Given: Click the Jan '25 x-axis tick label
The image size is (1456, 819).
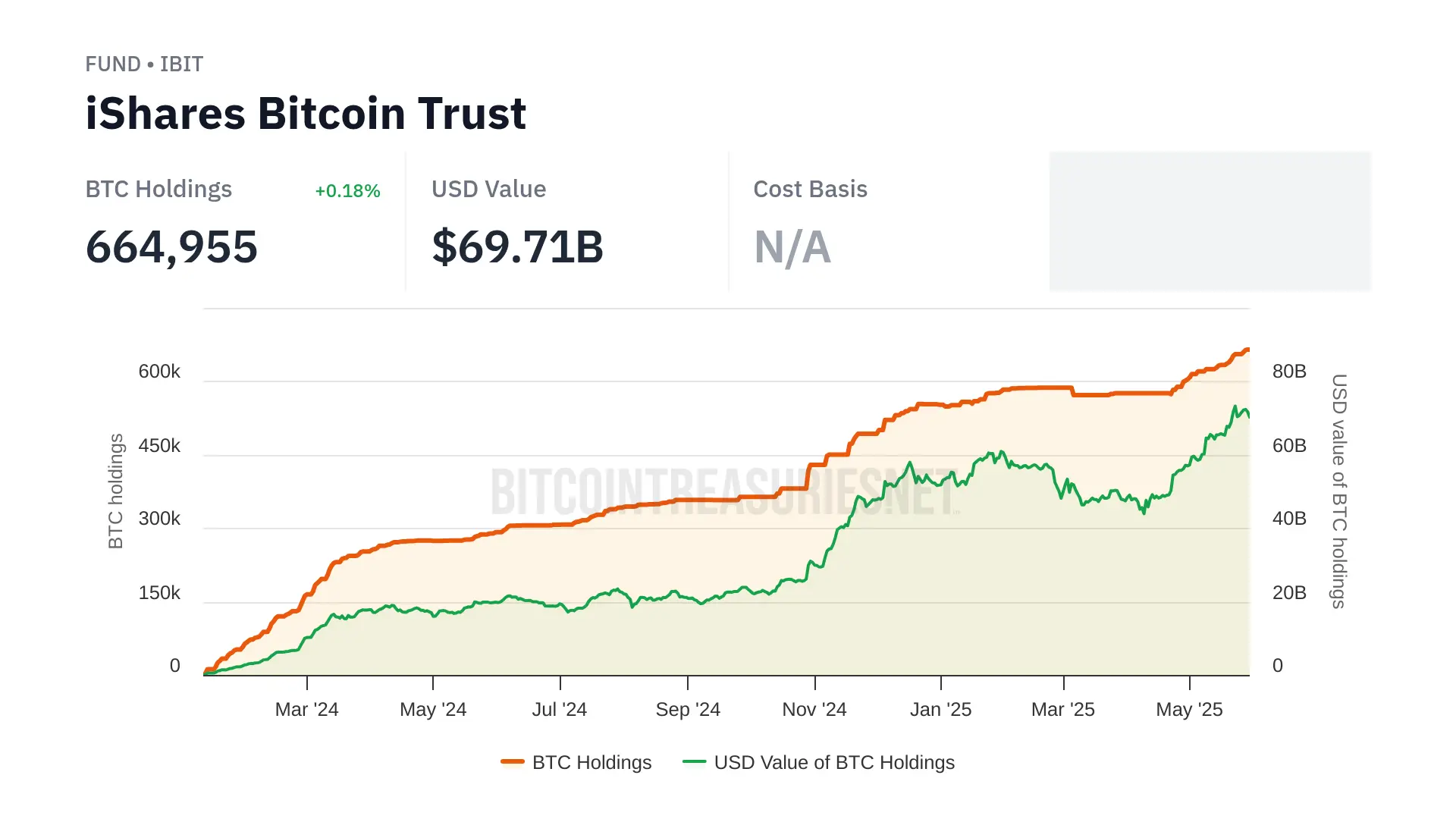Looking at the screenshot, I should [940, 710].
